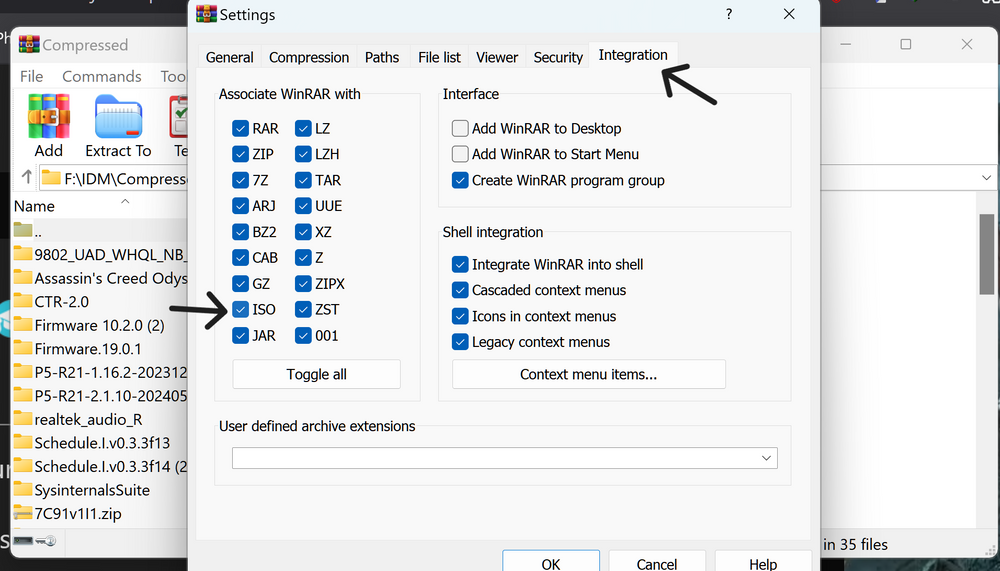The height and width of the screenshot is (571, 1000).
Task: Select the 7C91v1I1.zip archive icon
Action: 23,513
